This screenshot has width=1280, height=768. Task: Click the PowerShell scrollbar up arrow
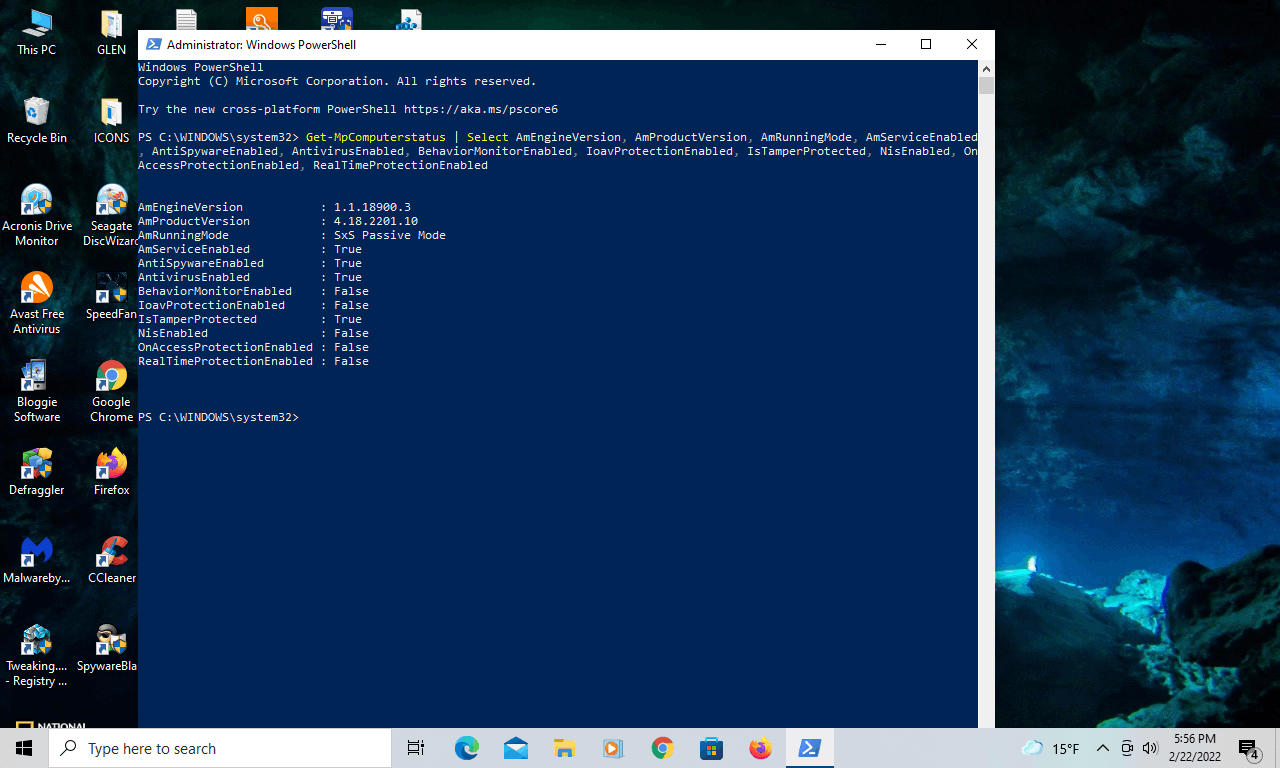[x=985, y=69]
